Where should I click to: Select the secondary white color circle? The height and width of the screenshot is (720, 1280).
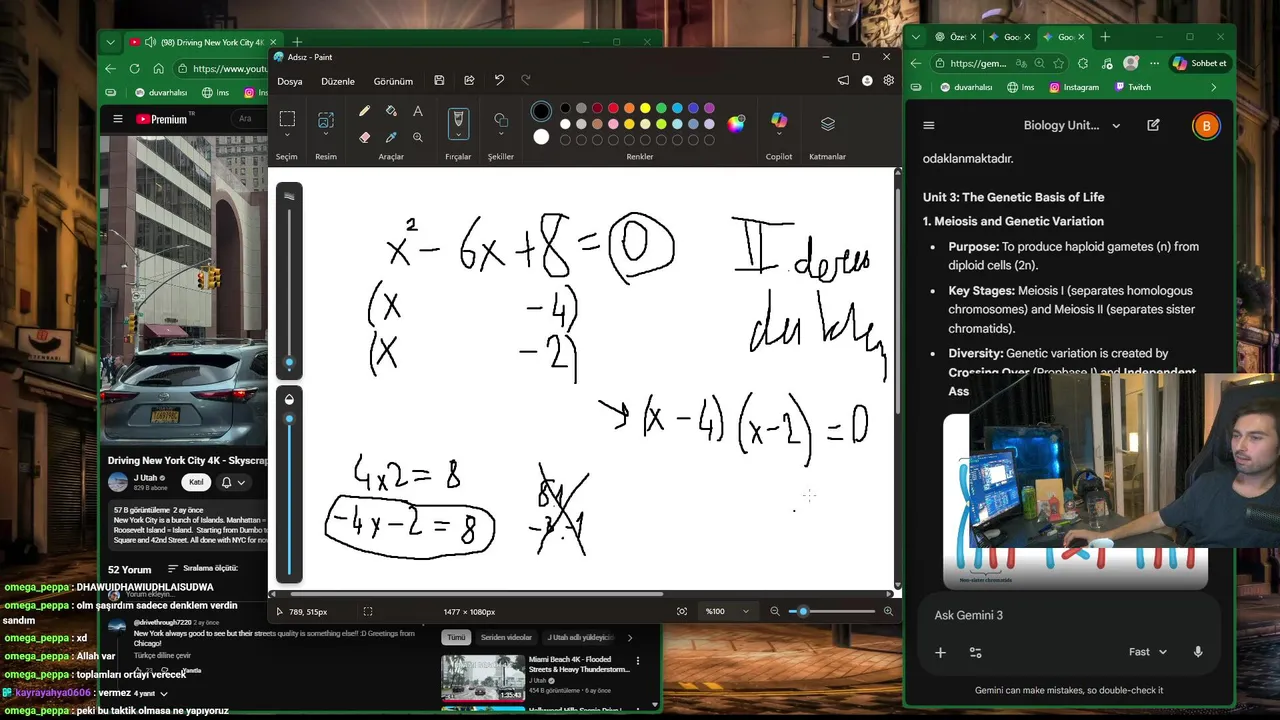(541, 137)
